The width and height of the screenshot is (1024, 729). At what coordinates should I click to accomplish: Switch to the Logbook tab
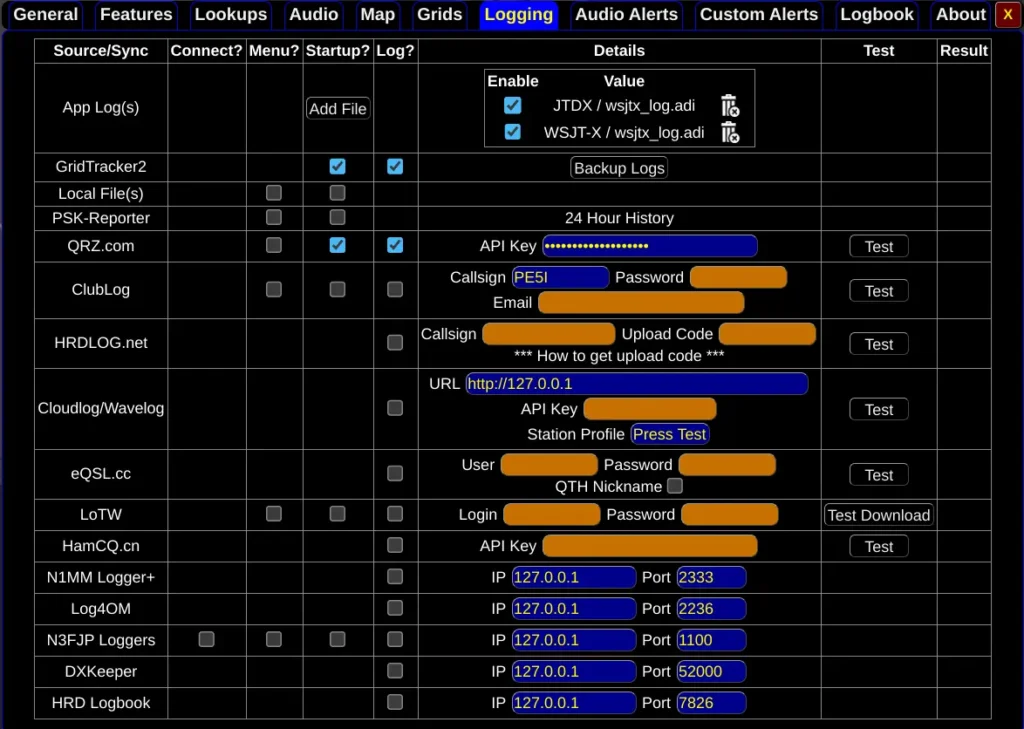tap(876, 14)
